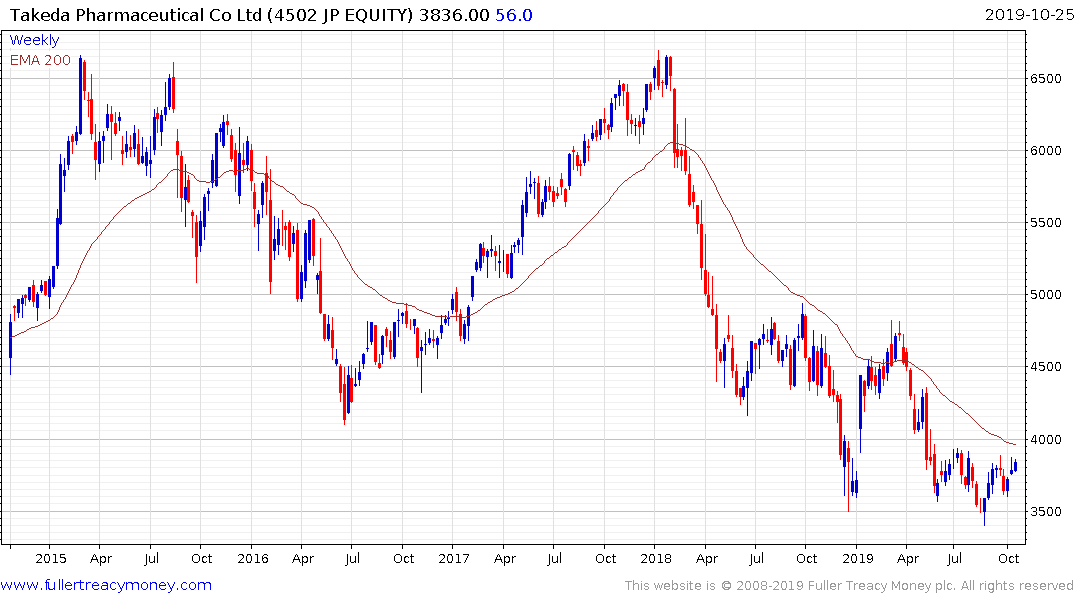Click the last price value 3836.00
The width and height of the screenshot is (1075, 600).
454,15
